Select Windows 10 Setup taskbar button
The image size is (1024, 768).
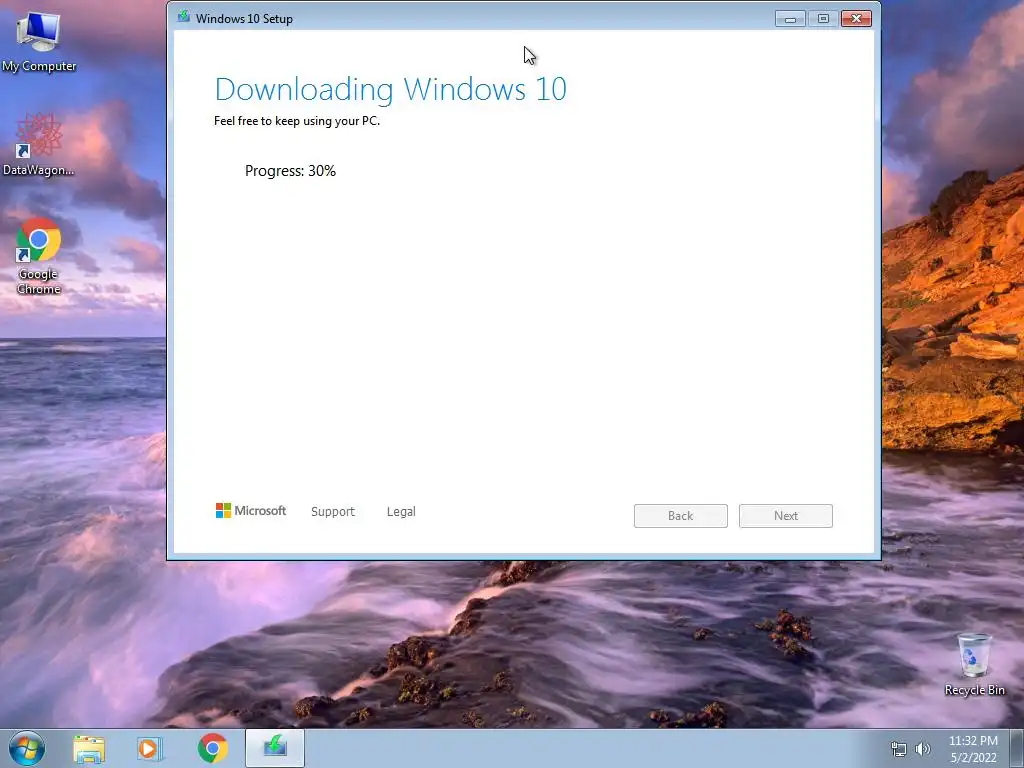(x=275, y=748)
